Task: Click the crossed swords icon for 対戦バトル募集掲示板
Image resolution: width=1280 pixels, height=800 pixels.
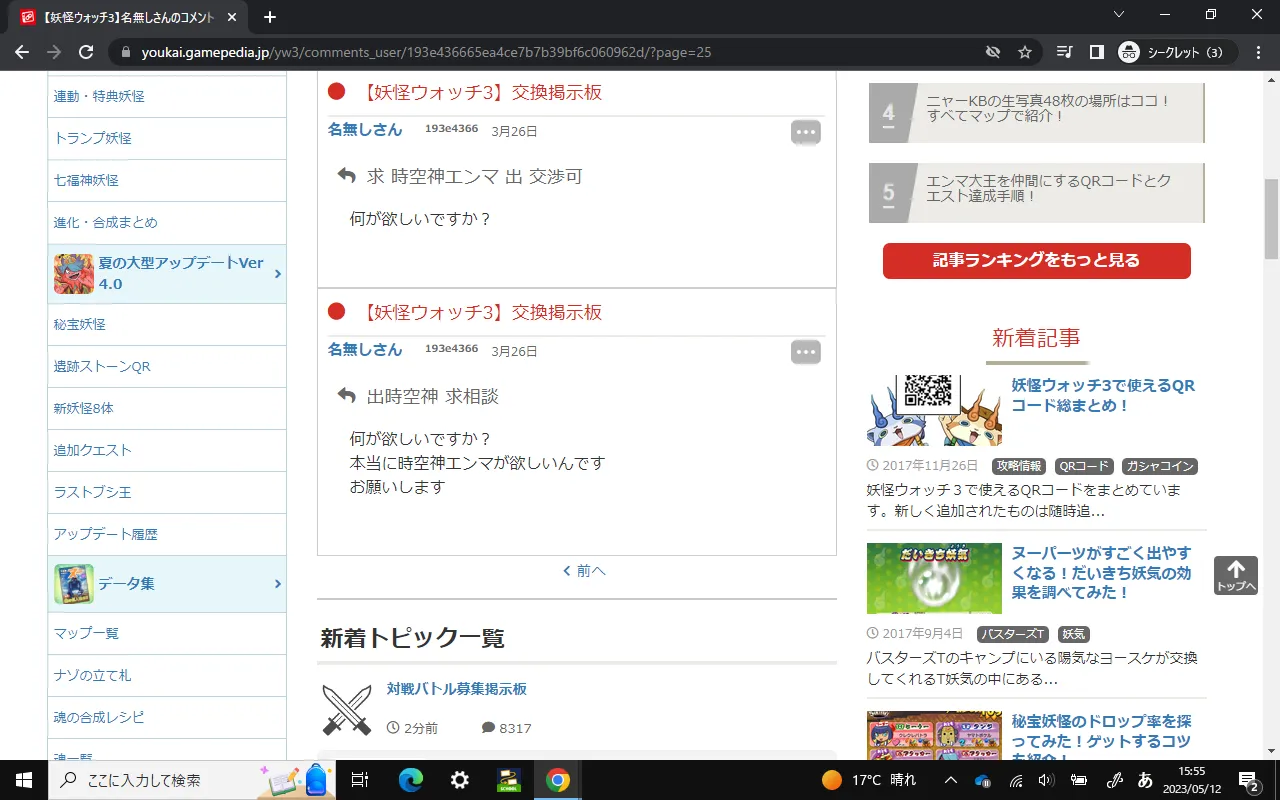Action: coord(347,710)
